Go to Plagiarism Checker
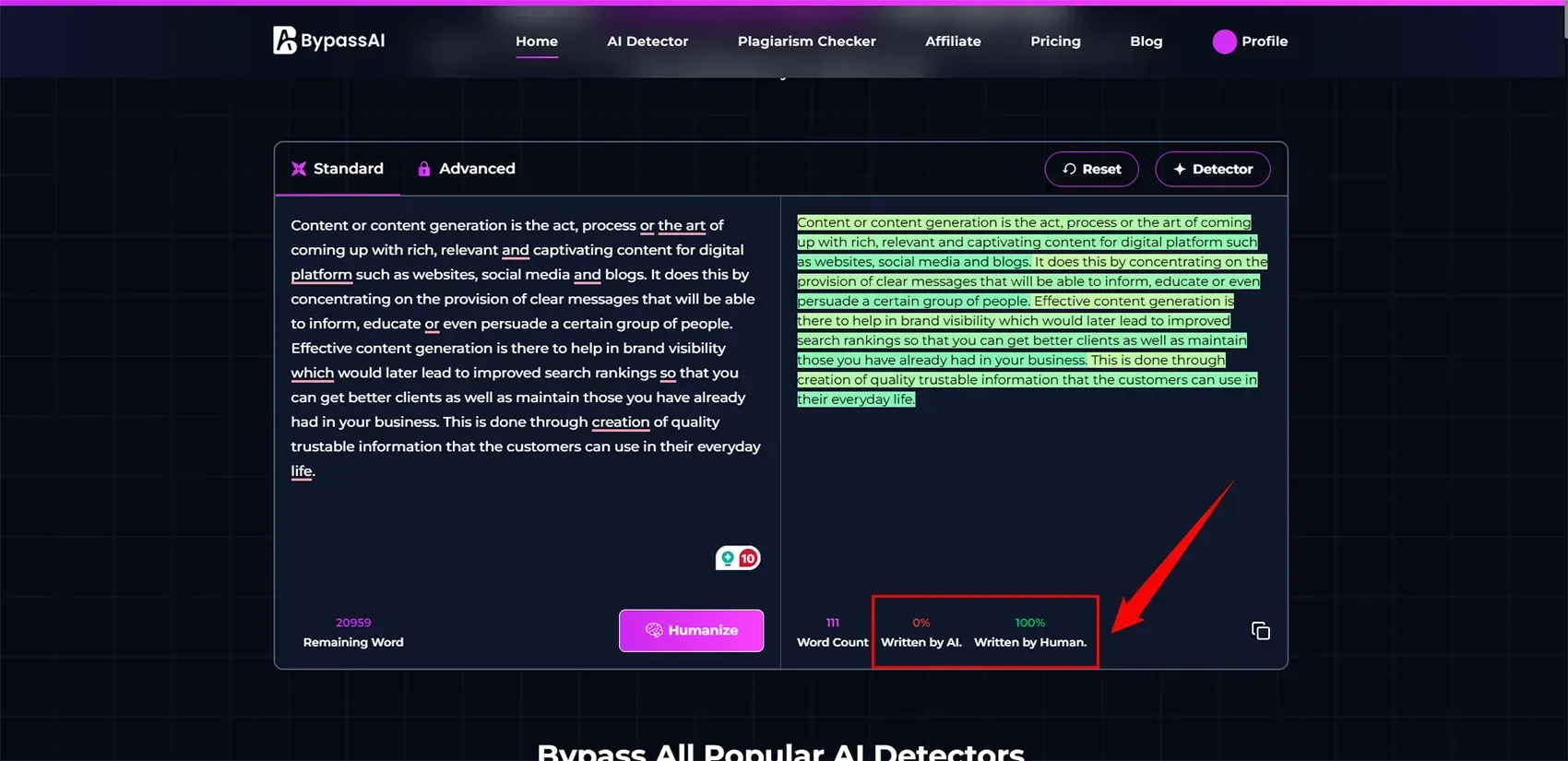The width and height of the screenshot is (1568, 761). [807, 42]
